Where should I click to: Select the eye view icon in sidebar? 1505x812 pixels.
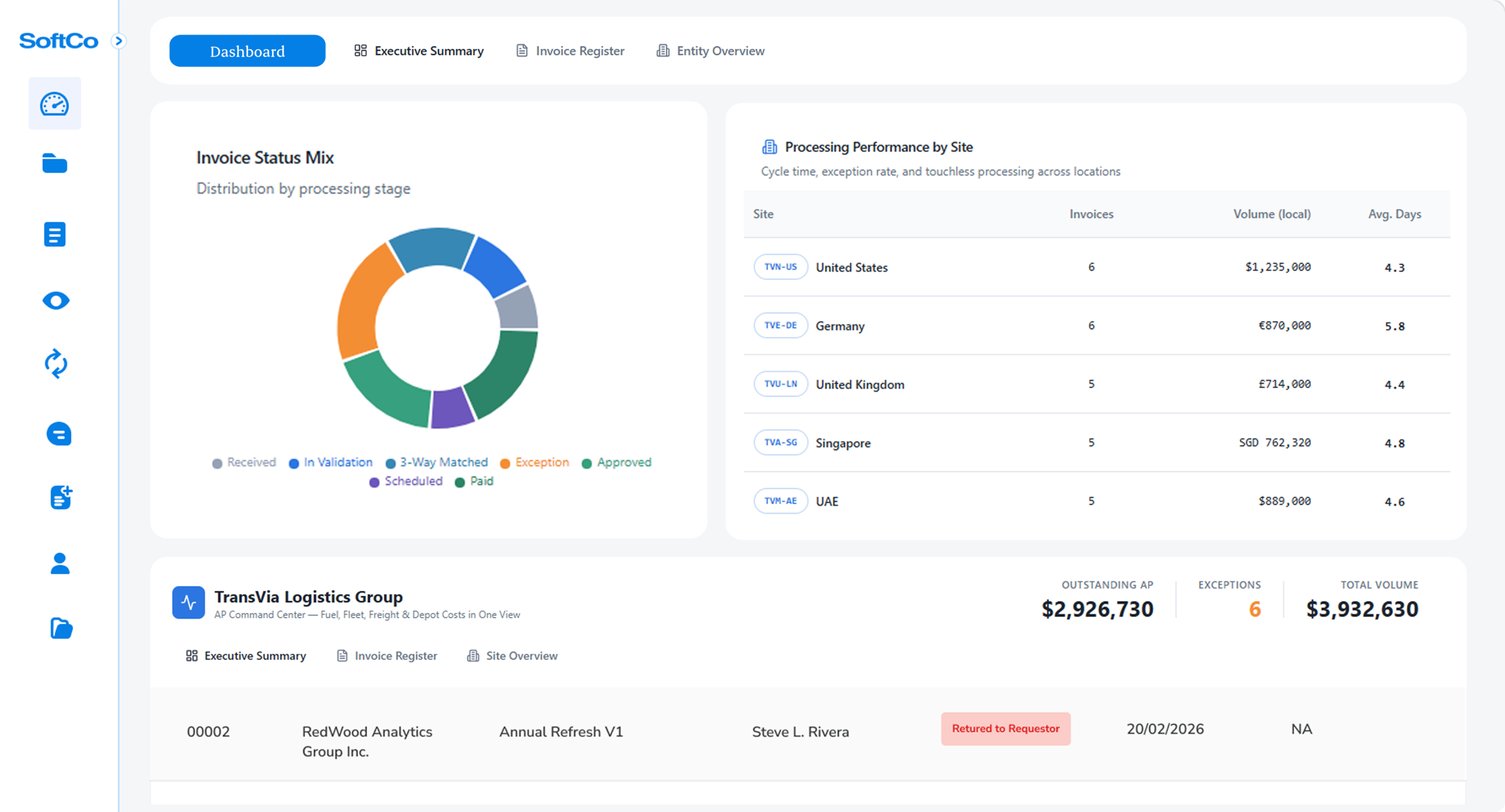(55, 301)
